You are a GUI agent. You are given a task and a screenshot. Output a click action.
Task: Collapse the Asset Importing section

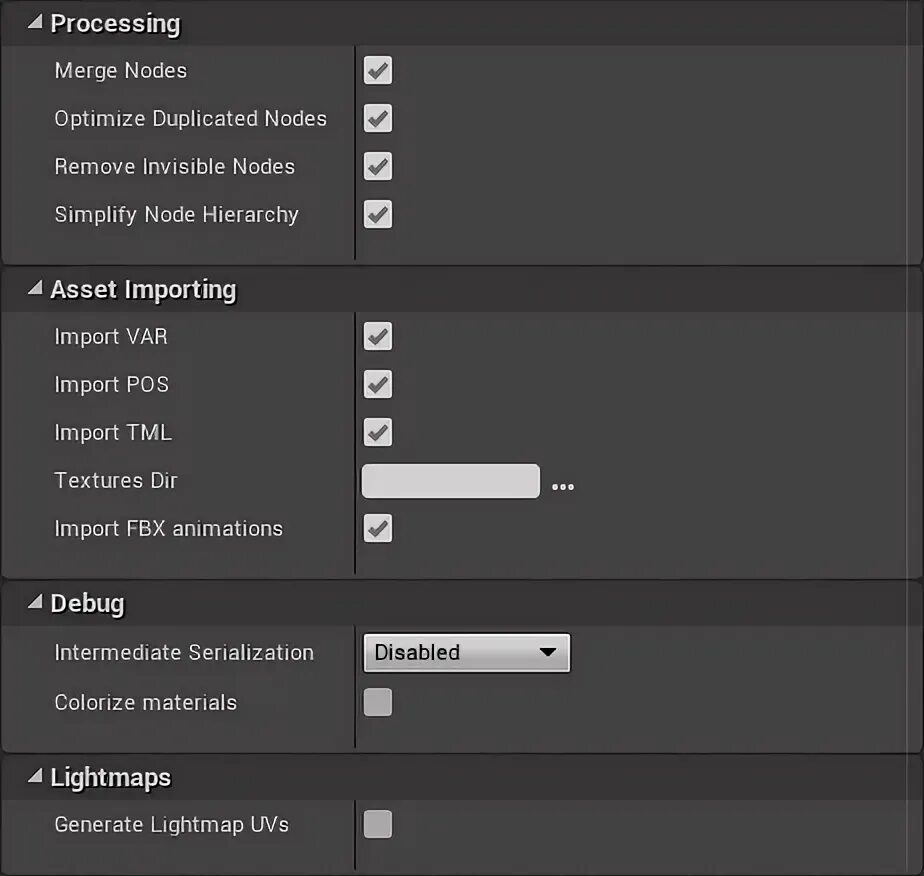[35, 290]
